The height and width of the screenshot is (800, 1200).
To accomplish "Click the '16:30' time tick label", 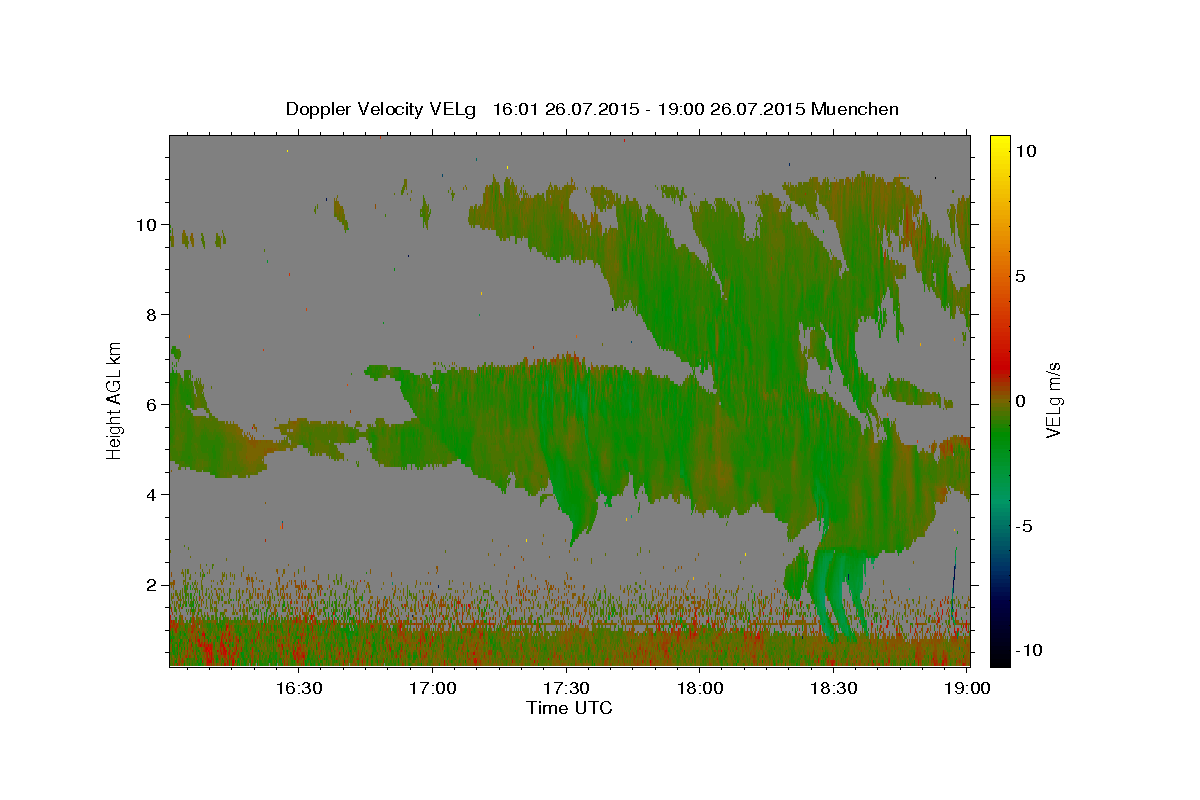I will 298,688.
